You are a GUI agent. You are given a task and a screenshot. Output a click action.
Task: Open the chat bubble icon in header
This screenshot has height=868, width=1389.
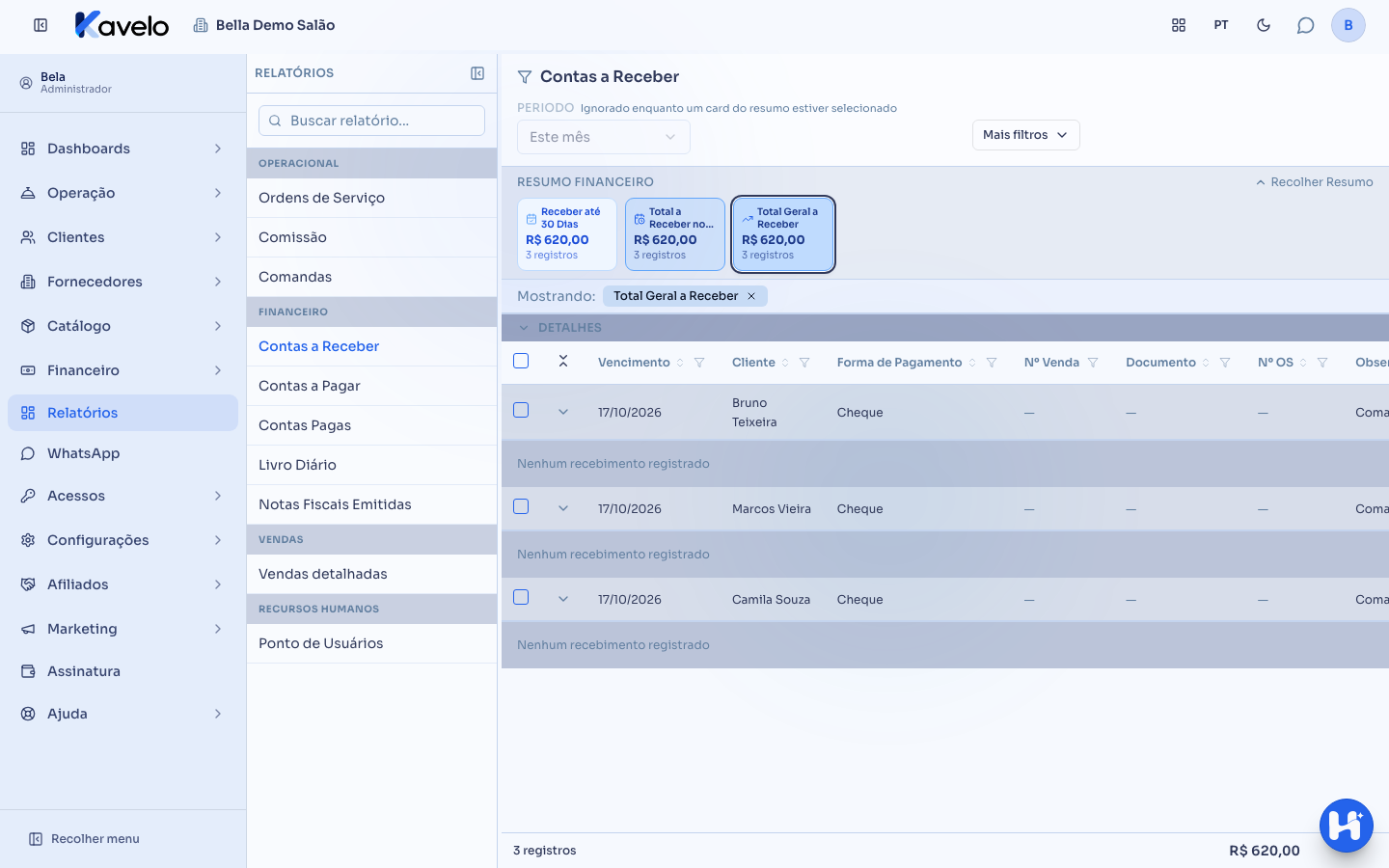[x=1306, y=25]
